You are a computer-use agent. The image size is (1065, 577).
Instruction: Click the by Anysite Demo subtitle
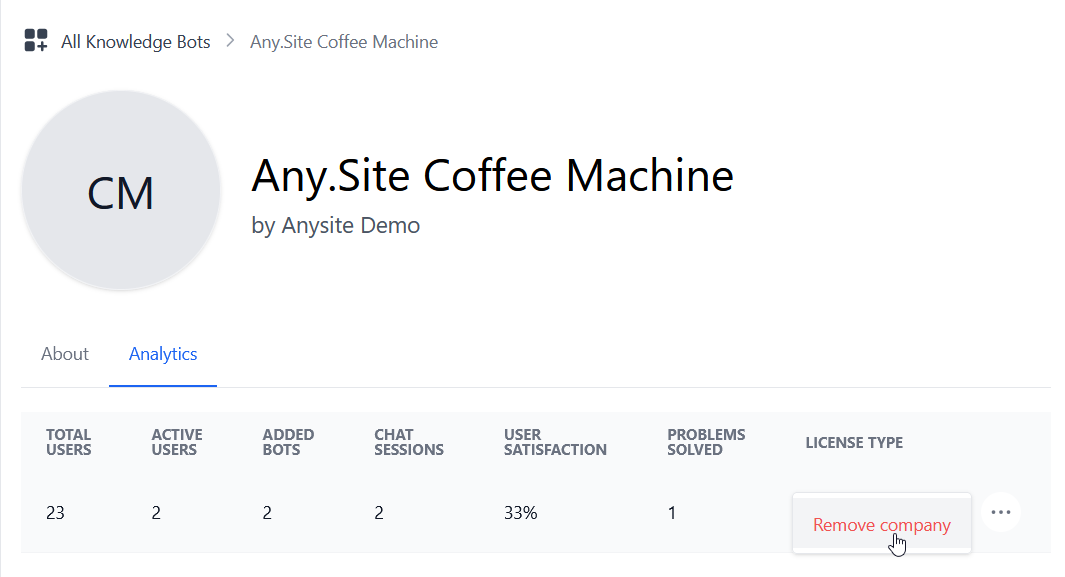(336, 225)
